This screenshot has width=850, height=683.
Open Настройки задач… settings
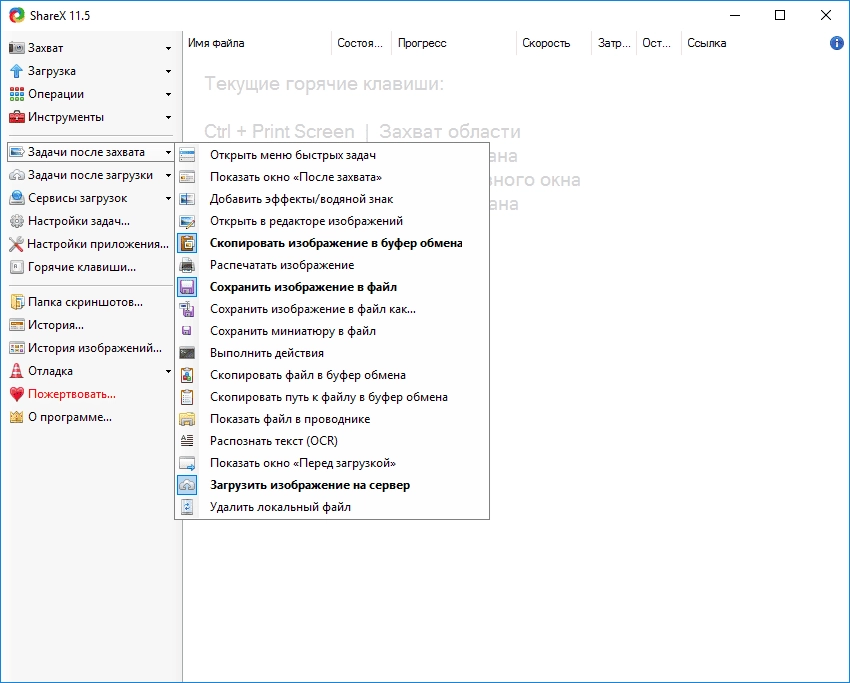(x=79, y=221)
